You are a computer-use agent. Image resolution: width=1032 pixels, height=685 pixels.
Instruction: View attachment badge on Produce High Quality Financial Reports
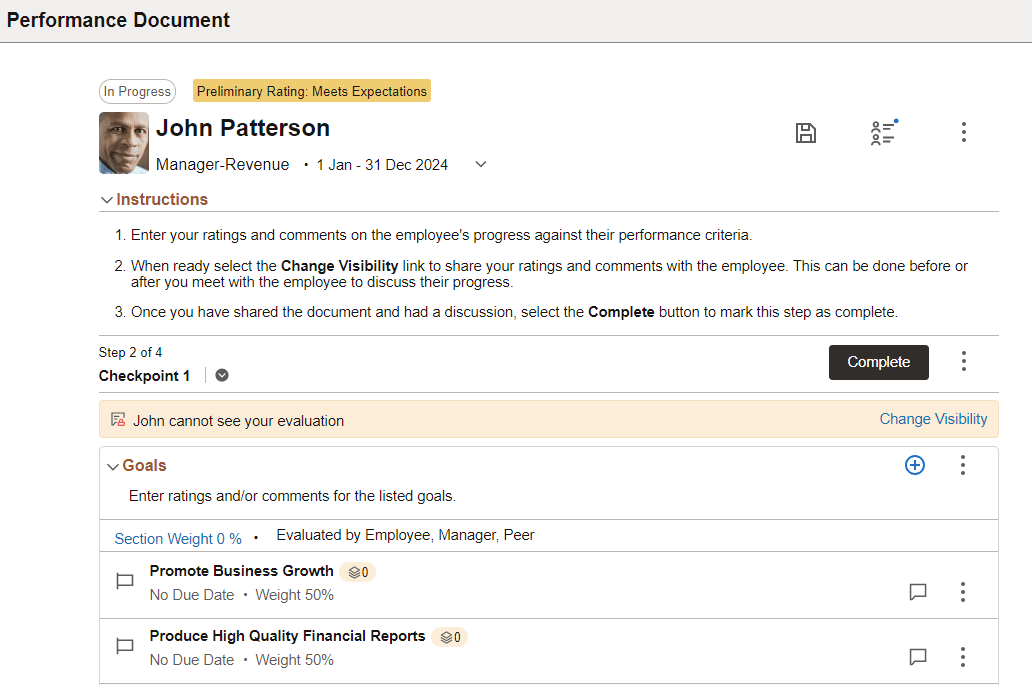449,637
